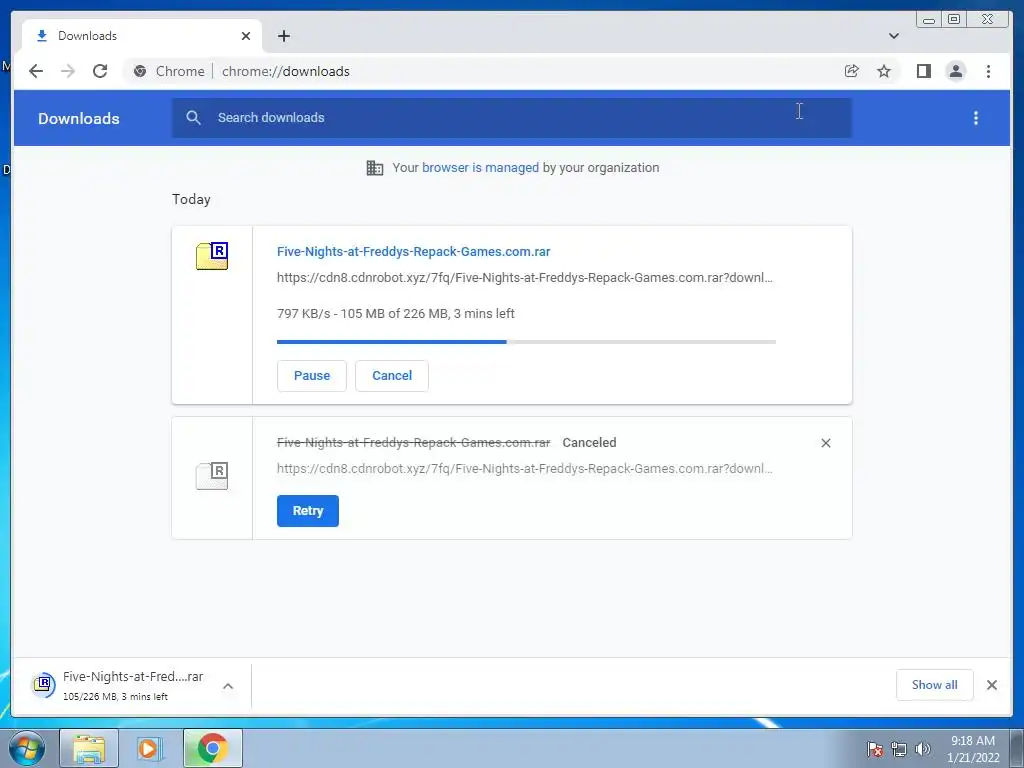This screenshot has width=1024, height=768.
Task: Open the 'browser is managed' link
Action: 480,168
